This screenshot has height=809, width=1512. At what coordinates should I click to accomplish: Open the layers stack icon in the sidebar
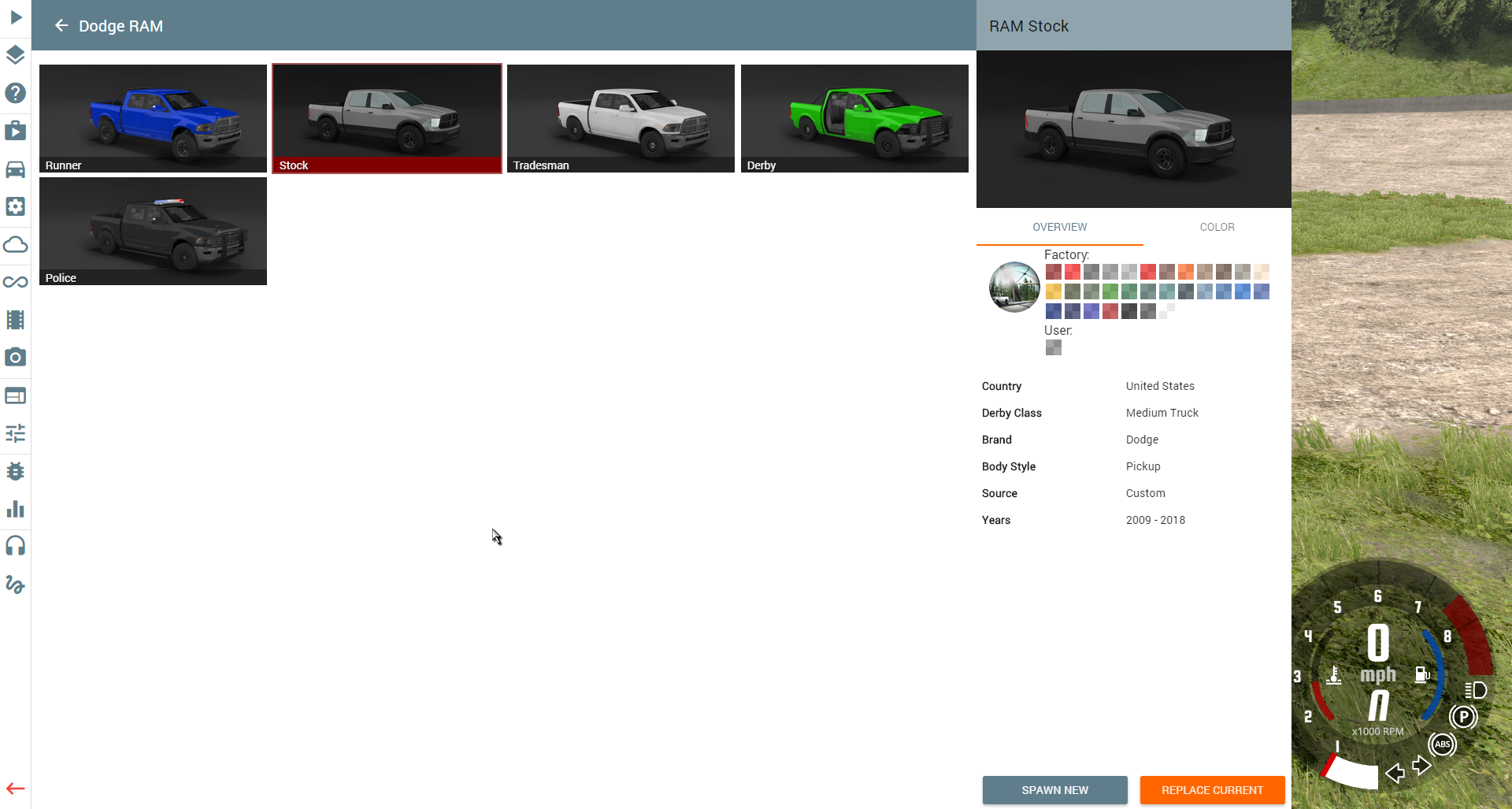[x=16, y=55]
